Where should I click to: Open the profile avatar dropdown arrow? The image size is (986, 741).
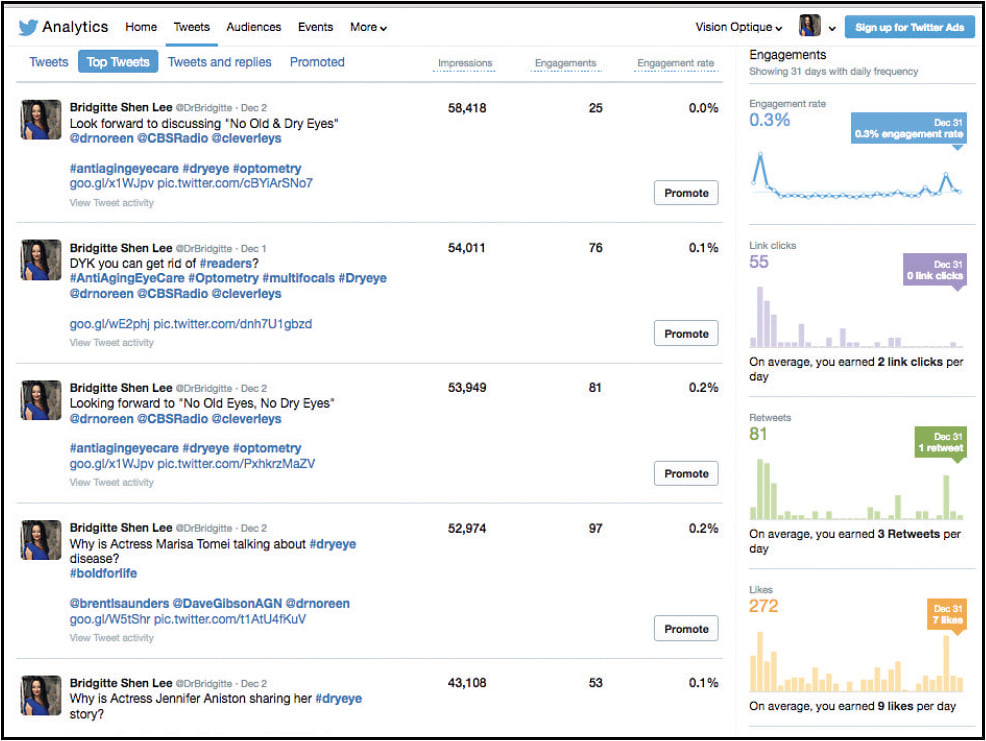click(832, 27)
